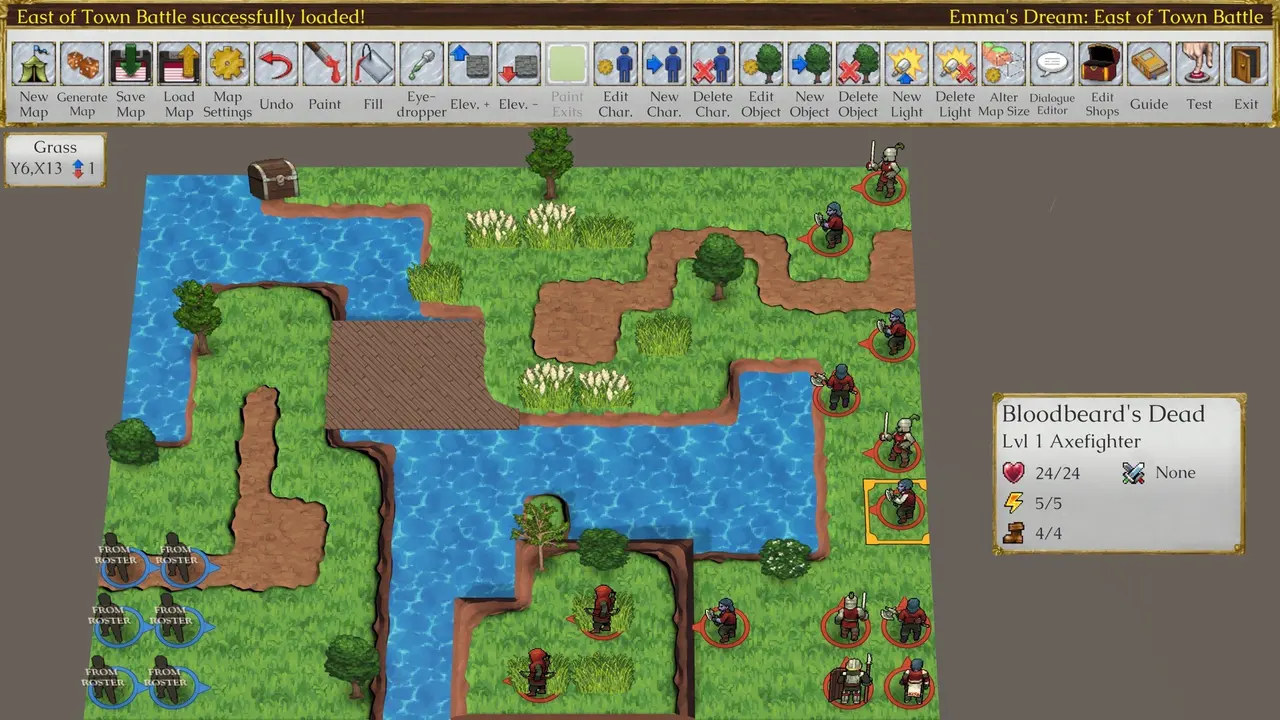This screenshot has height=720, width=1280.
Task: Select the Generate Map dice icon
Action: pos(82,64)
